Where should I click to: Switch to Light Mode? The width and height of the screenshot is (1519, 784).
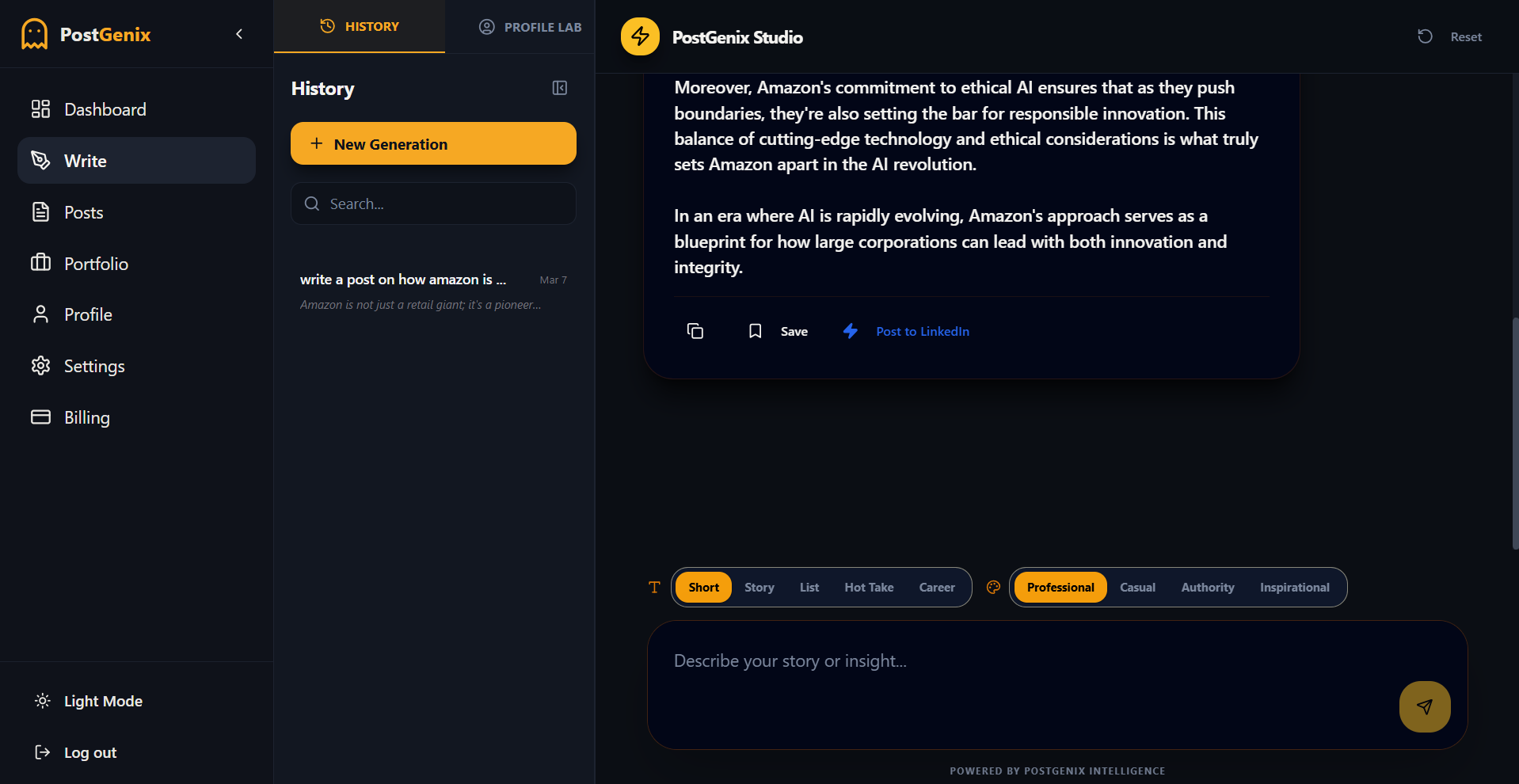point(102,701)
